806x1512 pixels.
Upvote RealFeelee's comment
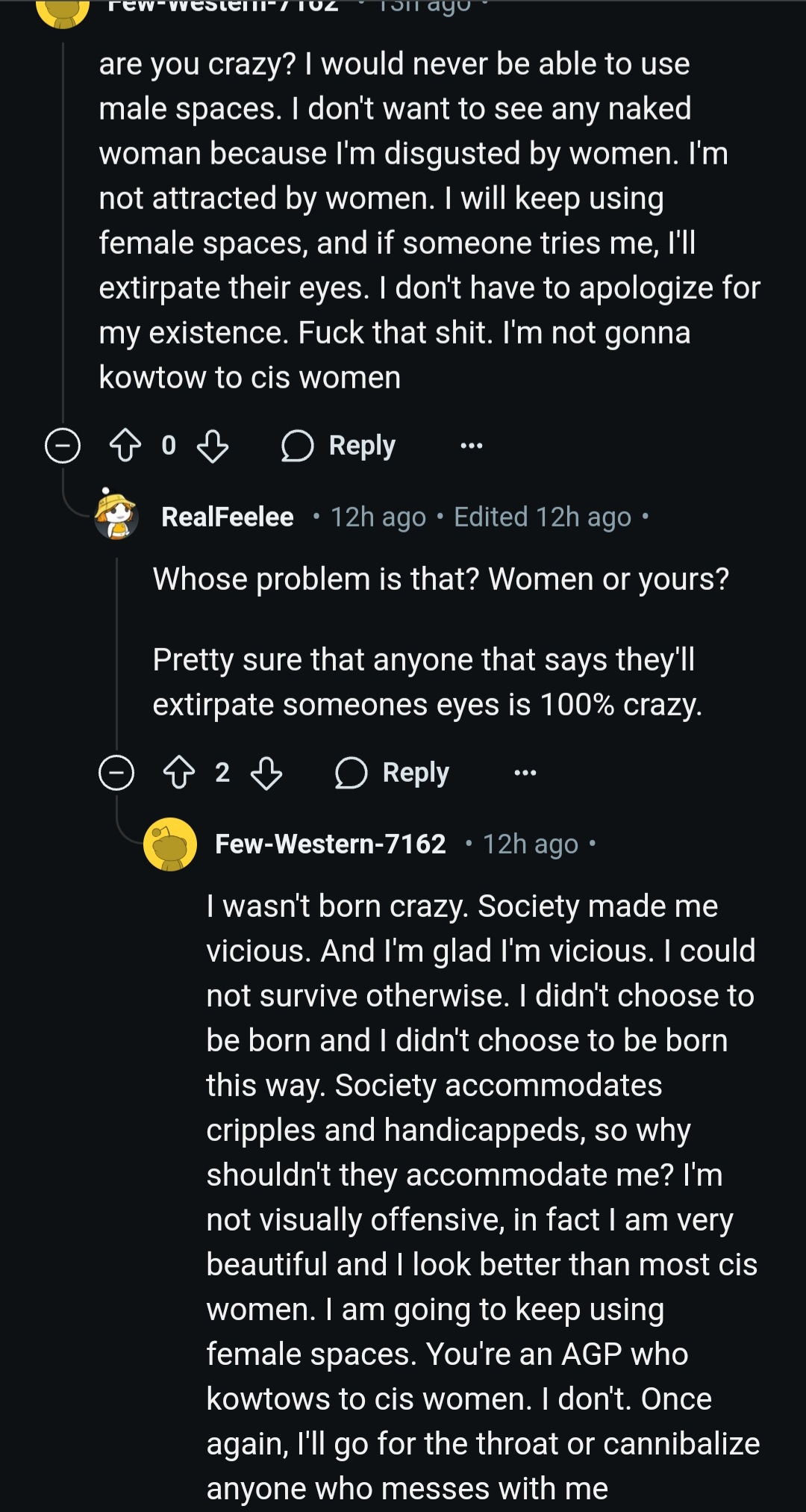click(178, 773)
